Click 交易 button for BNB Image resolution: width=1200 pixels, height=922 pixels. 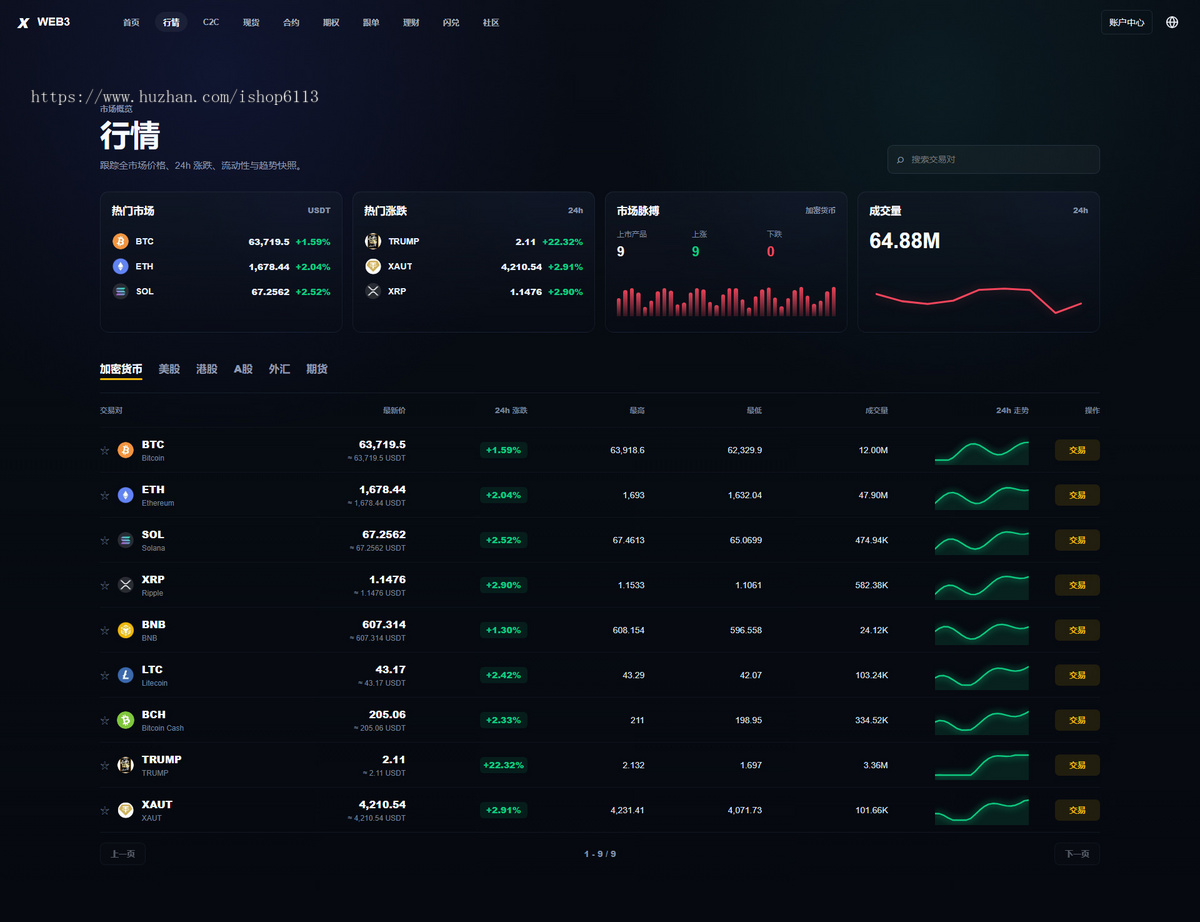[x=1077, y=630]
